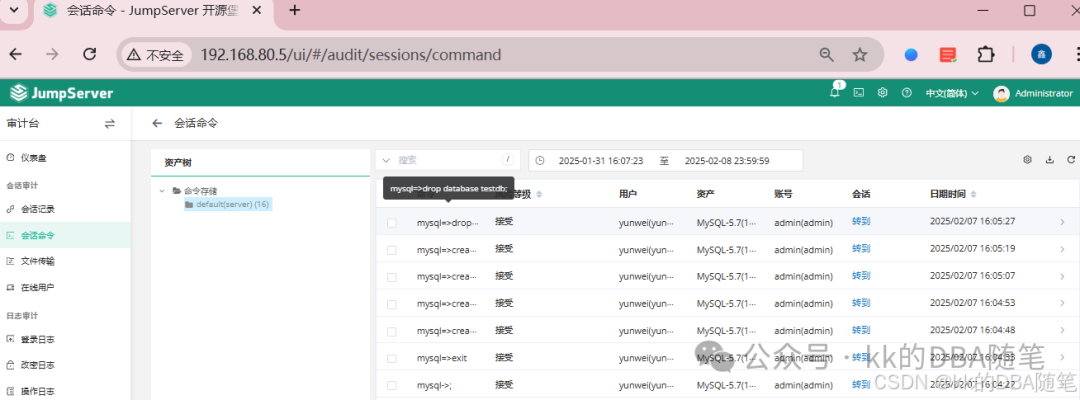Screen dimensions: 1080x400
Task: Open a new browser tab
Action: click(294, 10)
